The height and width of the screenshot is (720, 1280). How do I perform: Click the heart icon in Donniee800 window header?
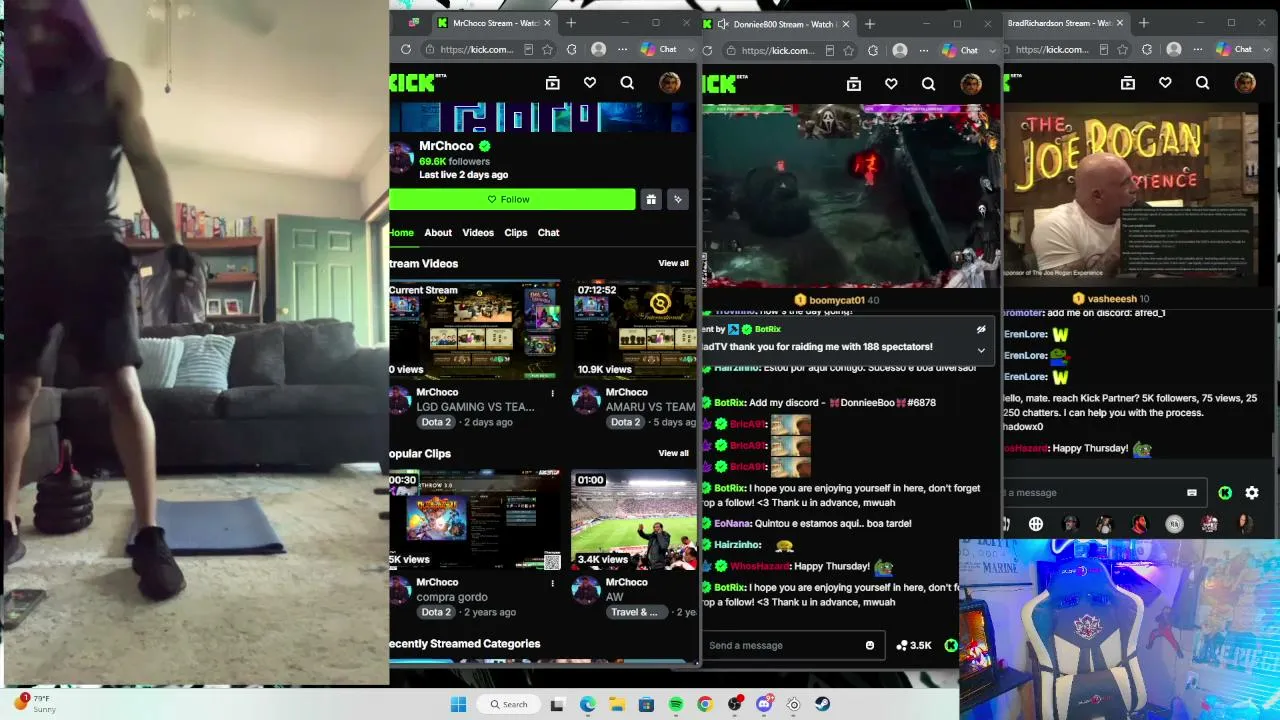coord(891,84)
